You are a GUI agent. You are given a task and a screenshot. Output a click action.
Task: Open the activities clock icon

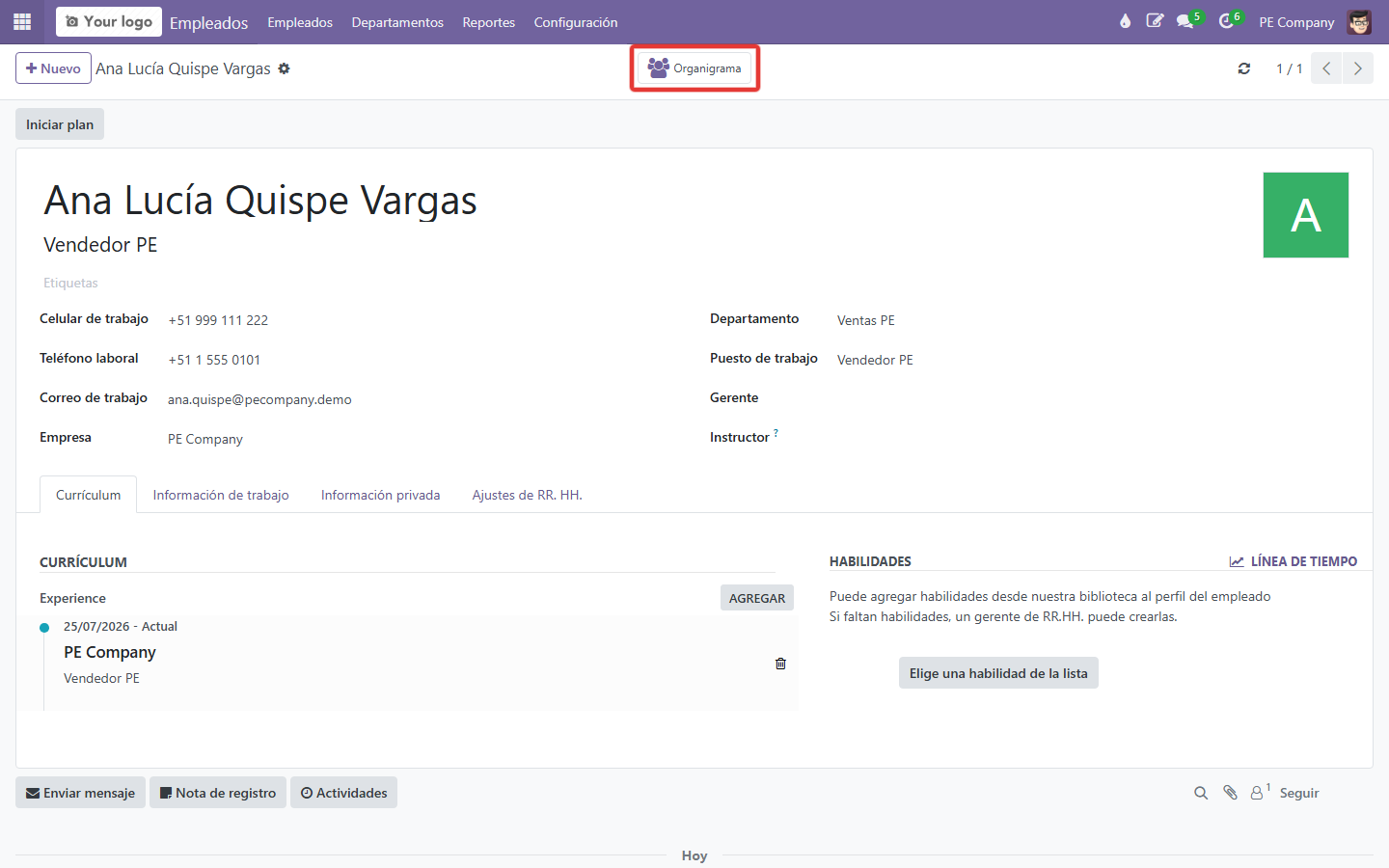[1226, 21]
